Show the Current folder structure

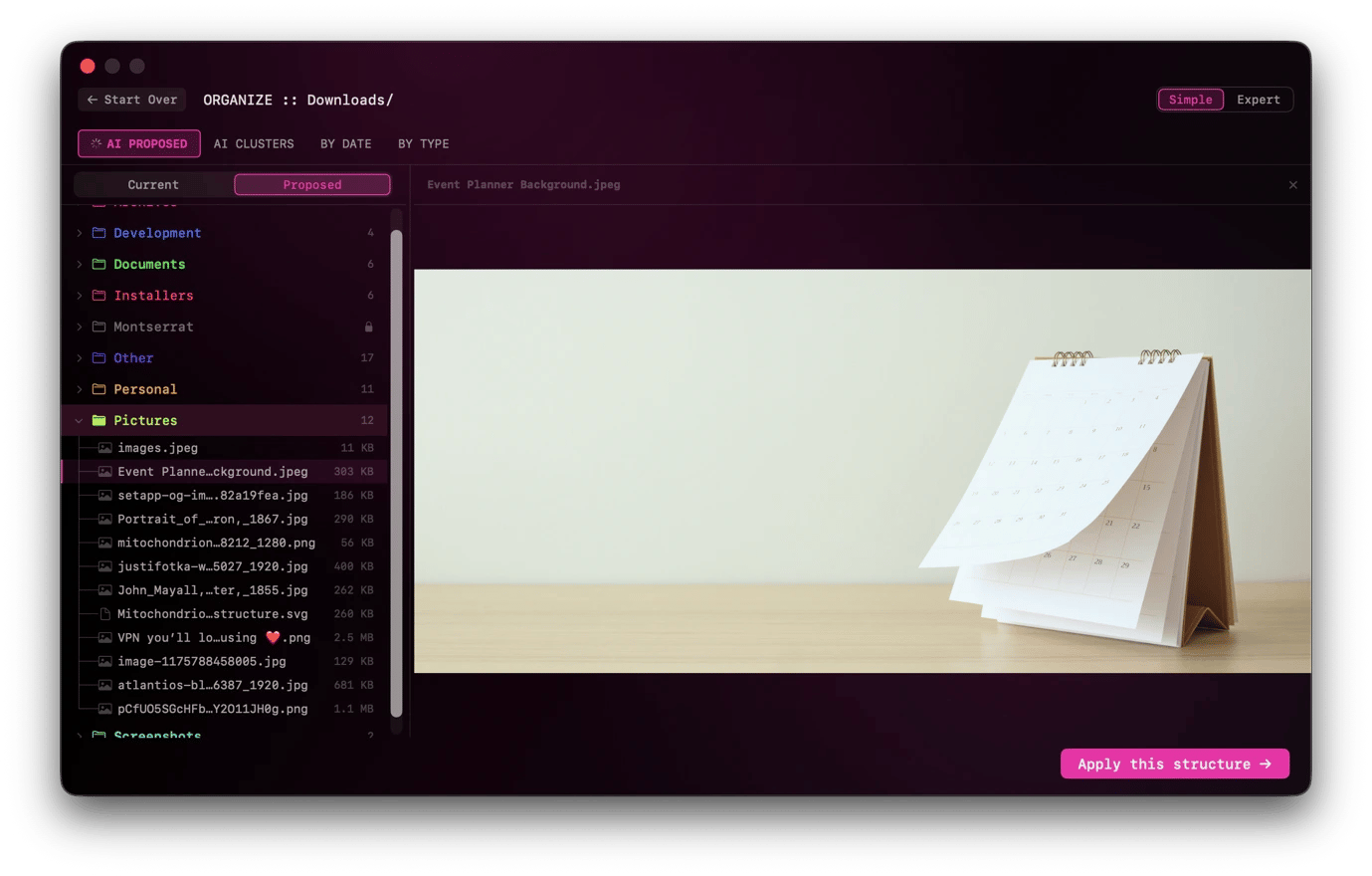(x=153, y=185)
